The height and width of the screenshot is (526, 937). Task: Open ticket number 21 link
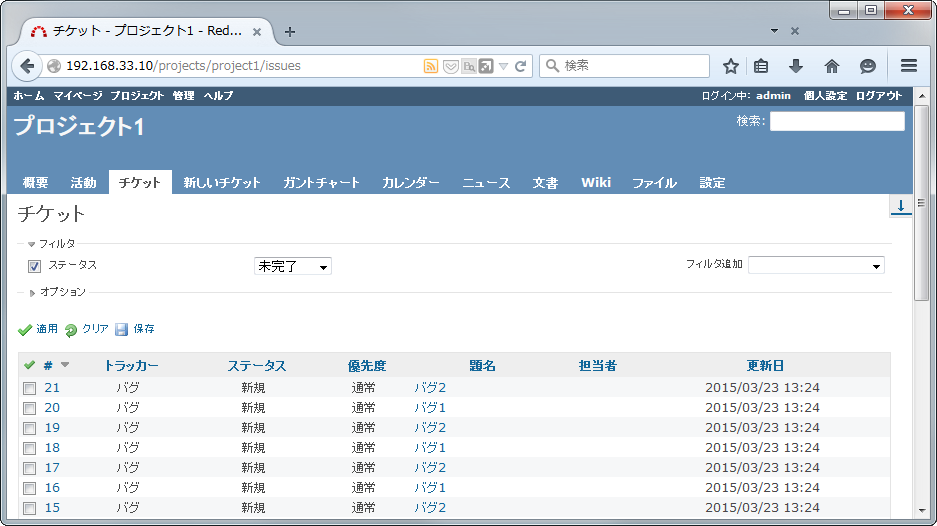tap(52, 388)
